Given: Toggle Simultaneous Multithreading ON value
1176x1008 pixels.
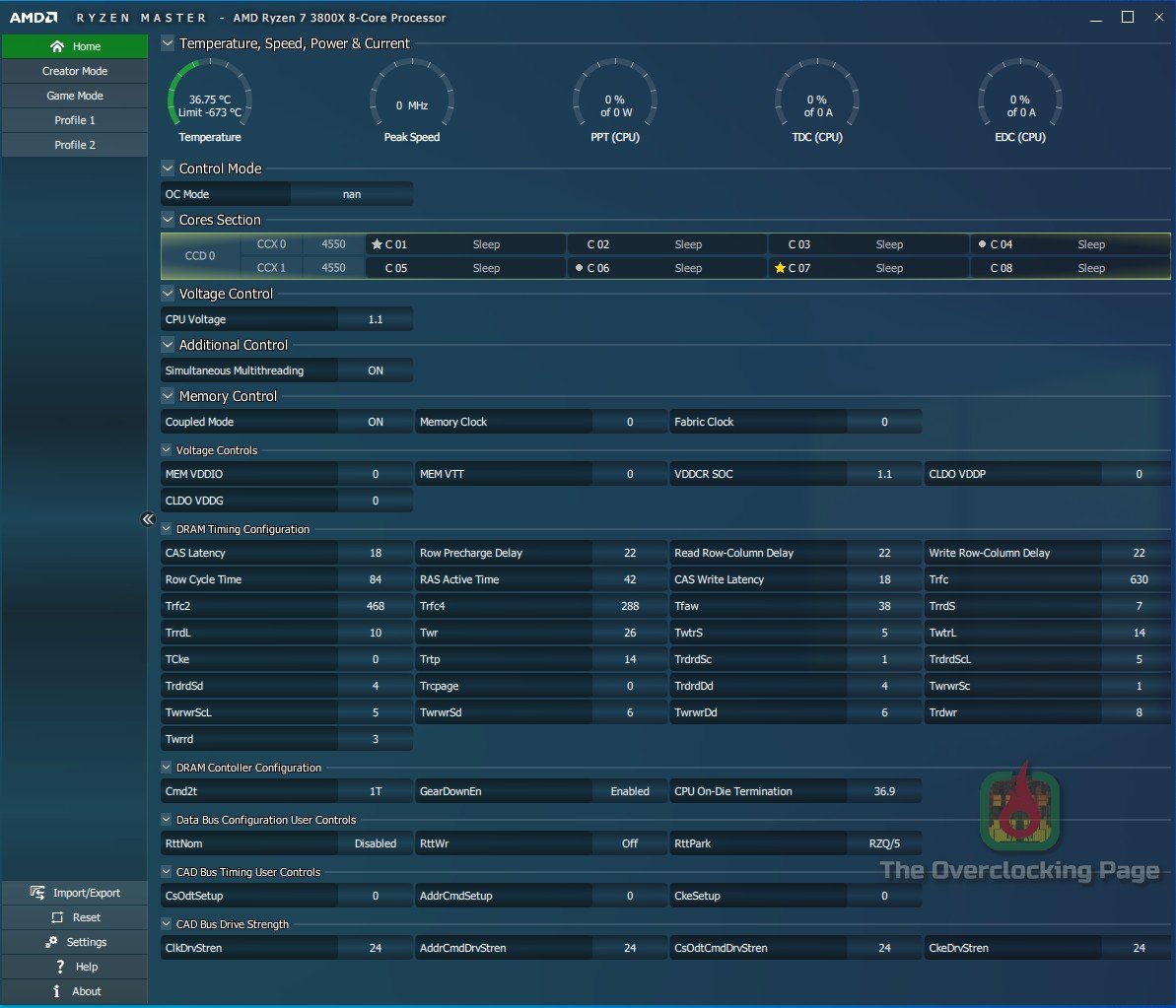Looking at the screenshot, I should [376, 370].
